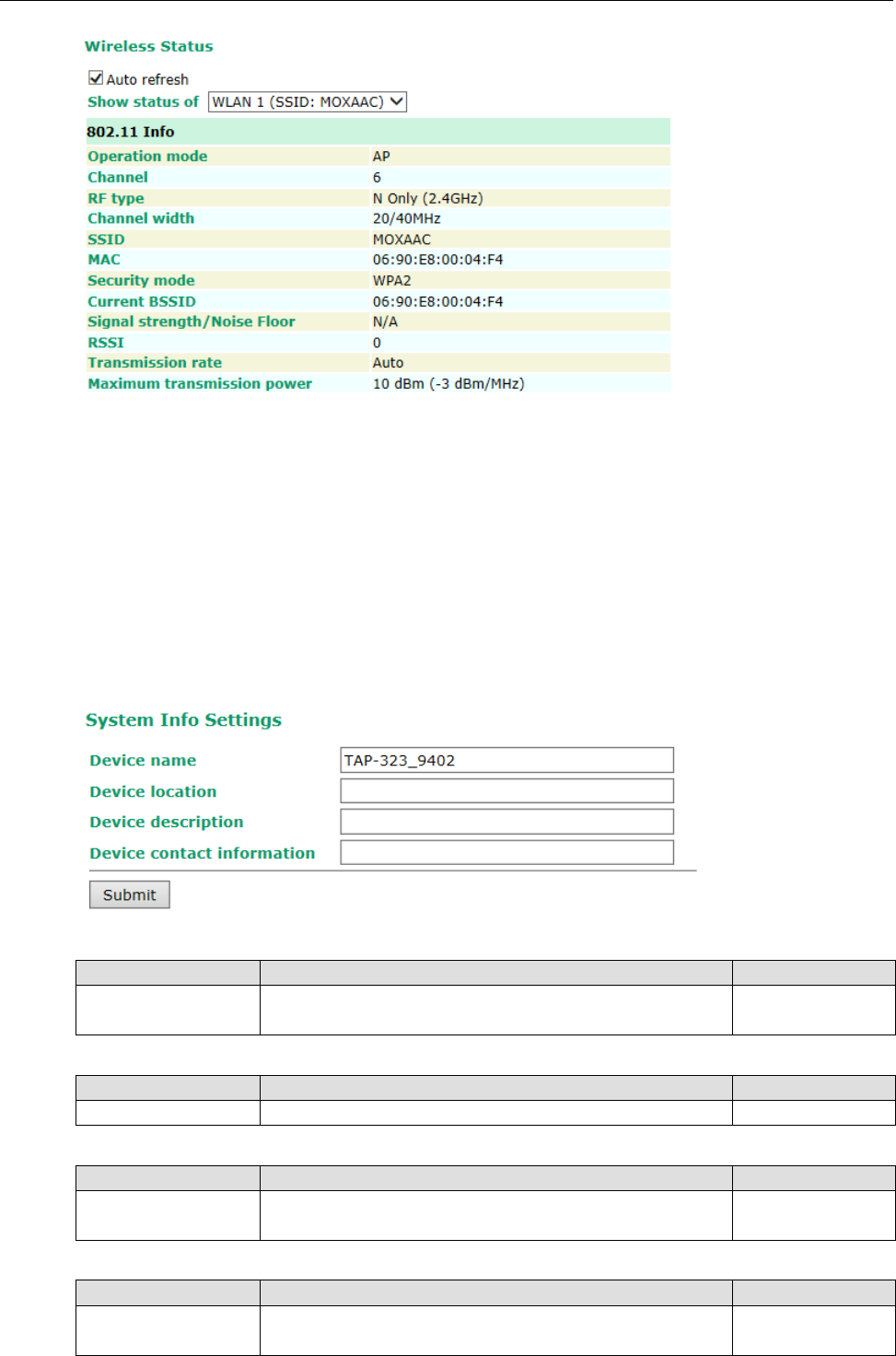Select the Current BSSID address value
This screenshot has width=896, height=1356.
click(437, 301)
